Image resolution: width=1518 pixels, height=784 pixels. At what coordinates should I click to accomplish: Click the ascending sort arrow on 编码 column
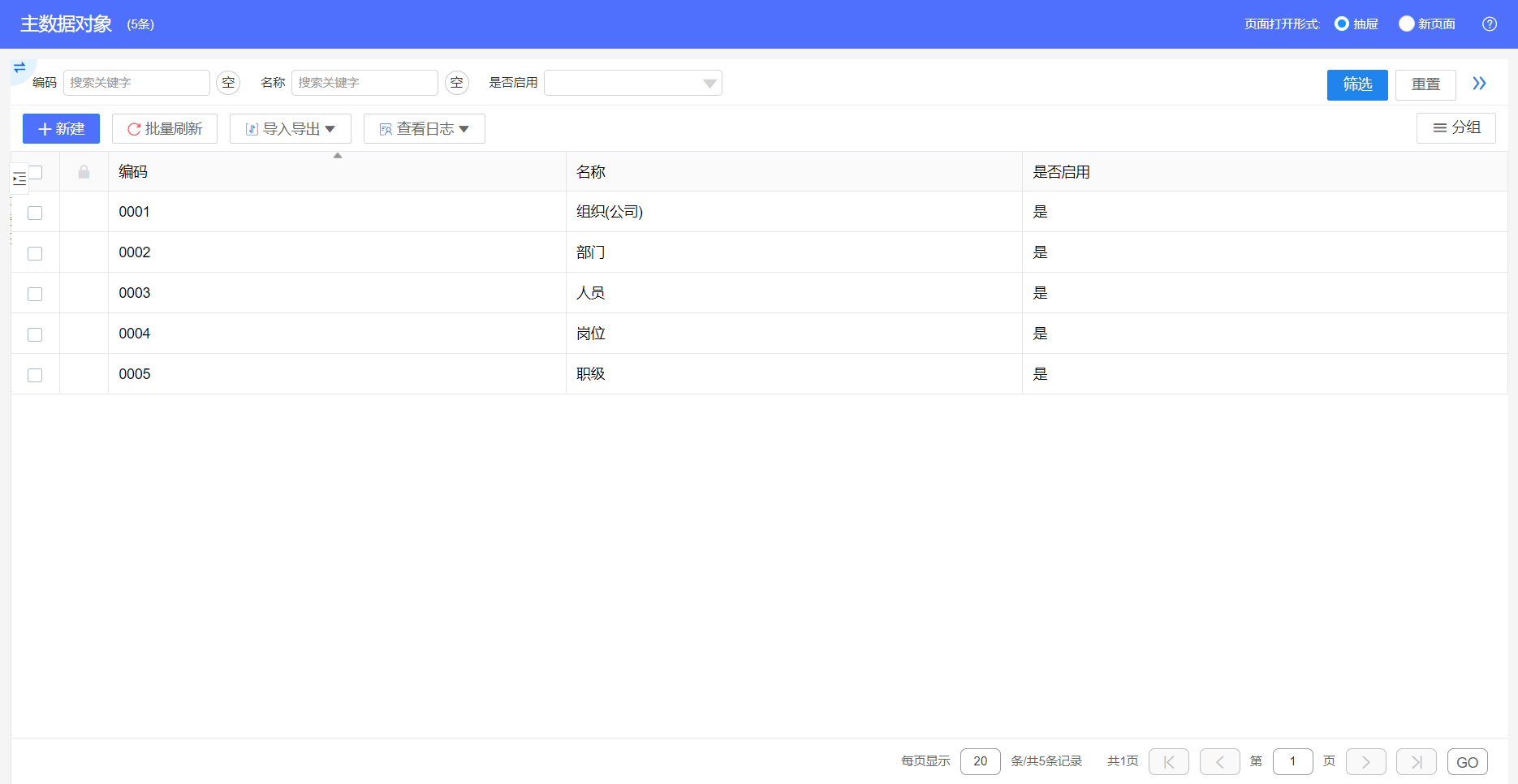[338, 156]
